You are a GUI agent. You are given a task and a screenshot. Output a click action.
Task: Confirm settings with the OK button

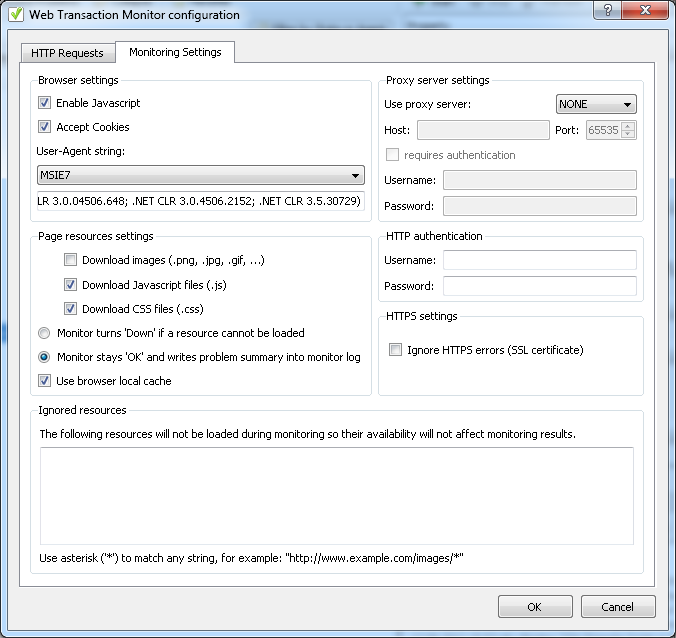point(535,607)
